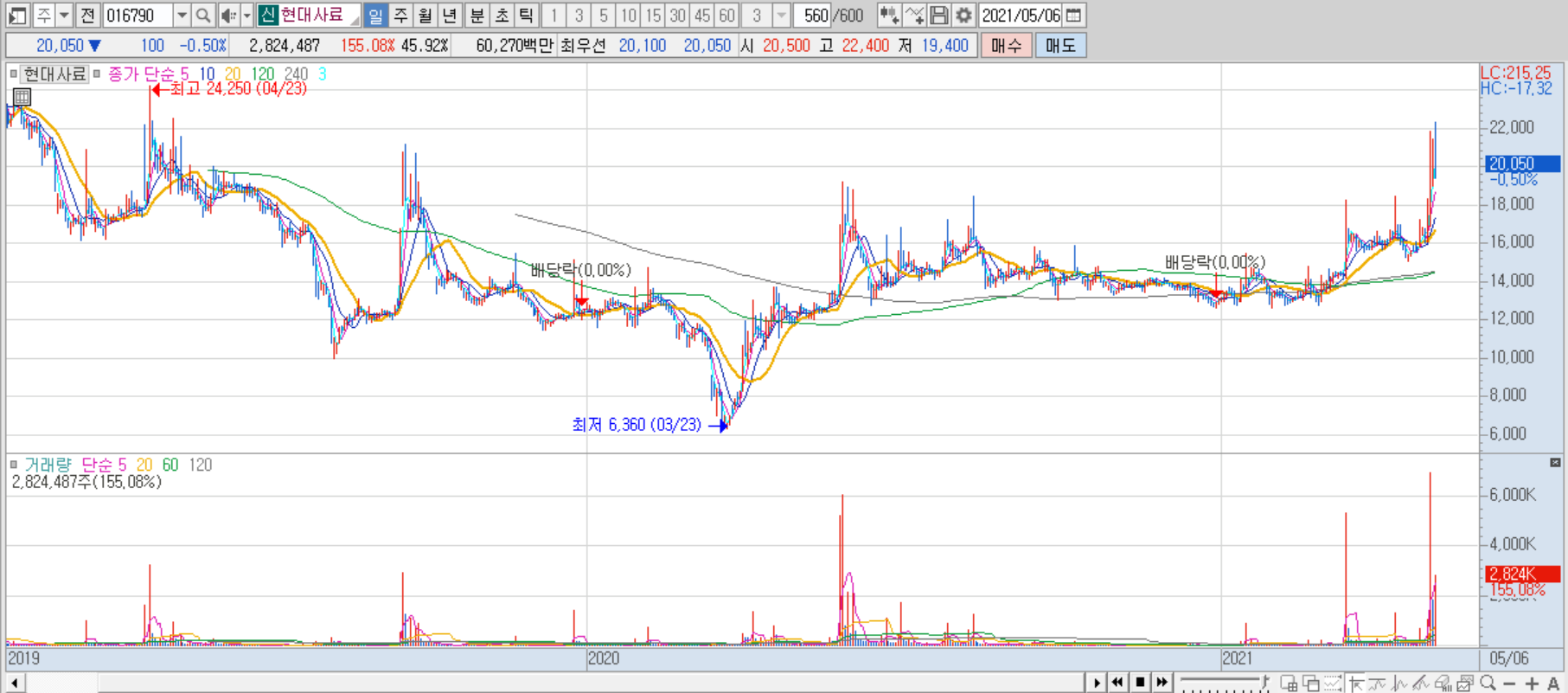Save chart settings with the floppy disk icon

point(939,16)
